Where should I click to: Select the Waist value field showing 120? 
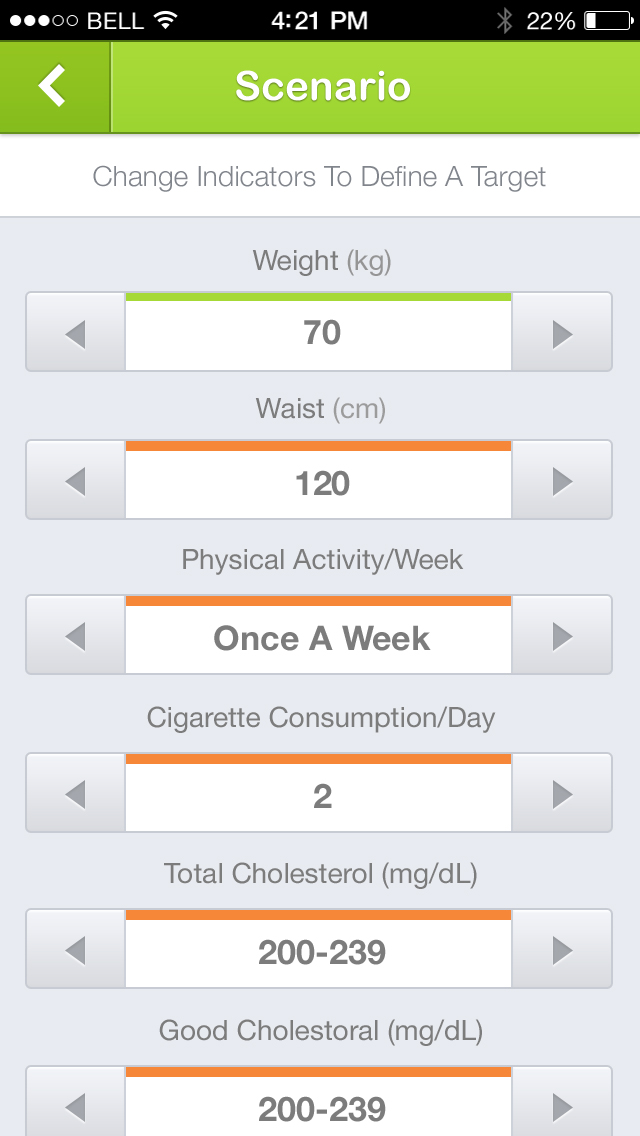tap(319, 484)
